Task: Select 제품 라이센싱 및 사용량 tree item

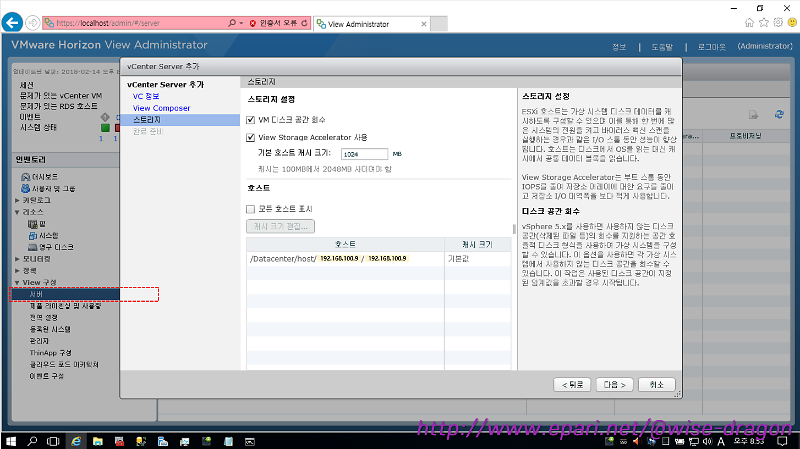Action: click(65, 306)
